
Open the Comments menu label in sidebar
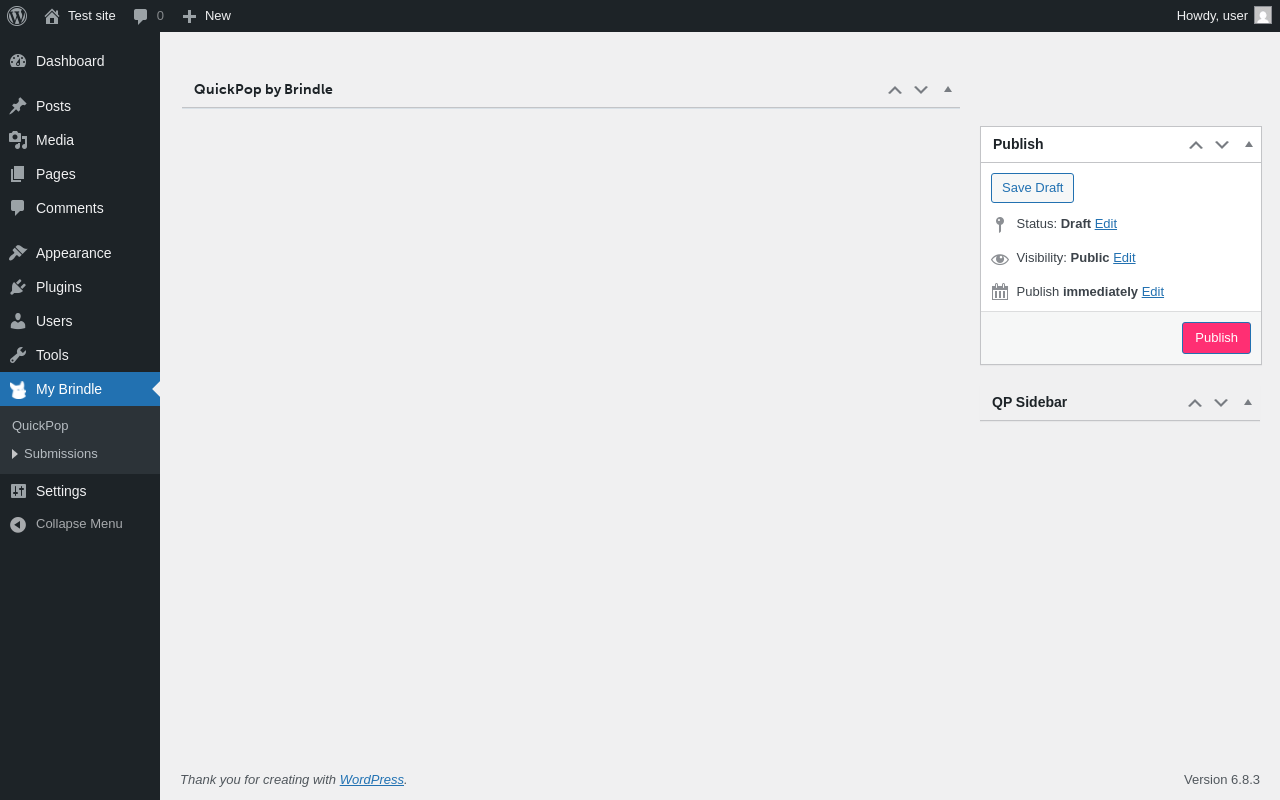[x=70, y=208]
